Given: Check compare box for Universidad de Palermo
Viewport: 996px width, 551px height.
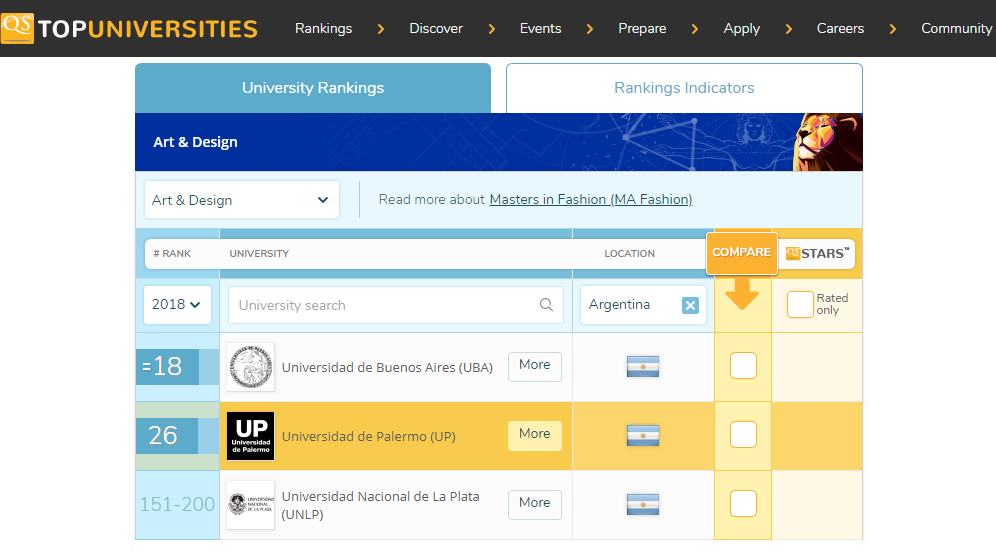Looking at the screenshot, I should tap(743, 435).
